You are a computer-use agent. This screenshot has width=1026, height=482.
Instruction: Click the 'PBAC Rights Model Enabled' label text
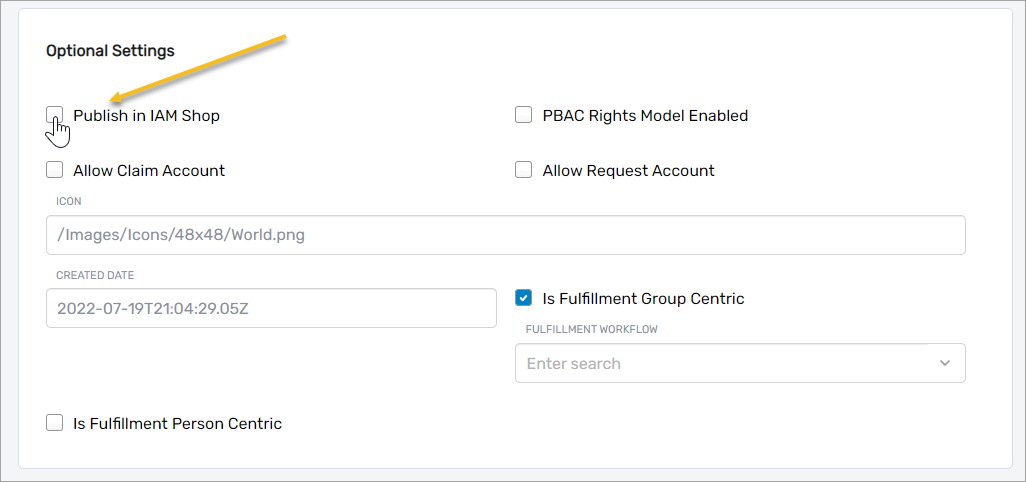point(645,115)
